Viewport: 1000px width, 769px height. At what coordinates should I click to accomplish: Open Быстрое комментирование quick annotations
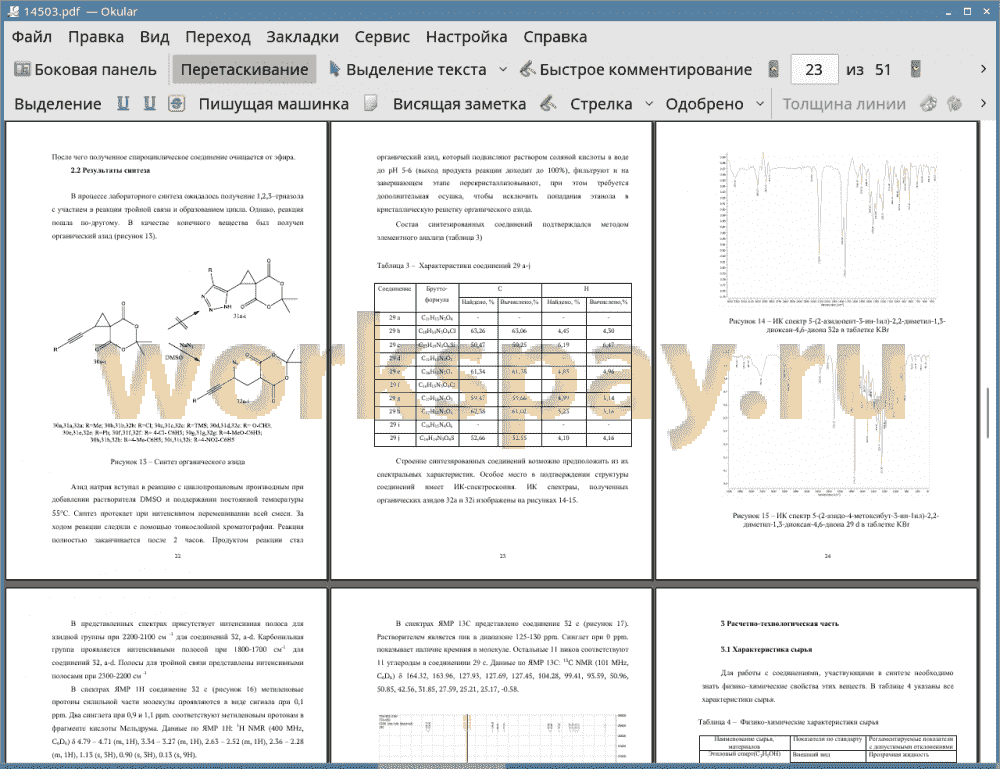tap(636, 70)
